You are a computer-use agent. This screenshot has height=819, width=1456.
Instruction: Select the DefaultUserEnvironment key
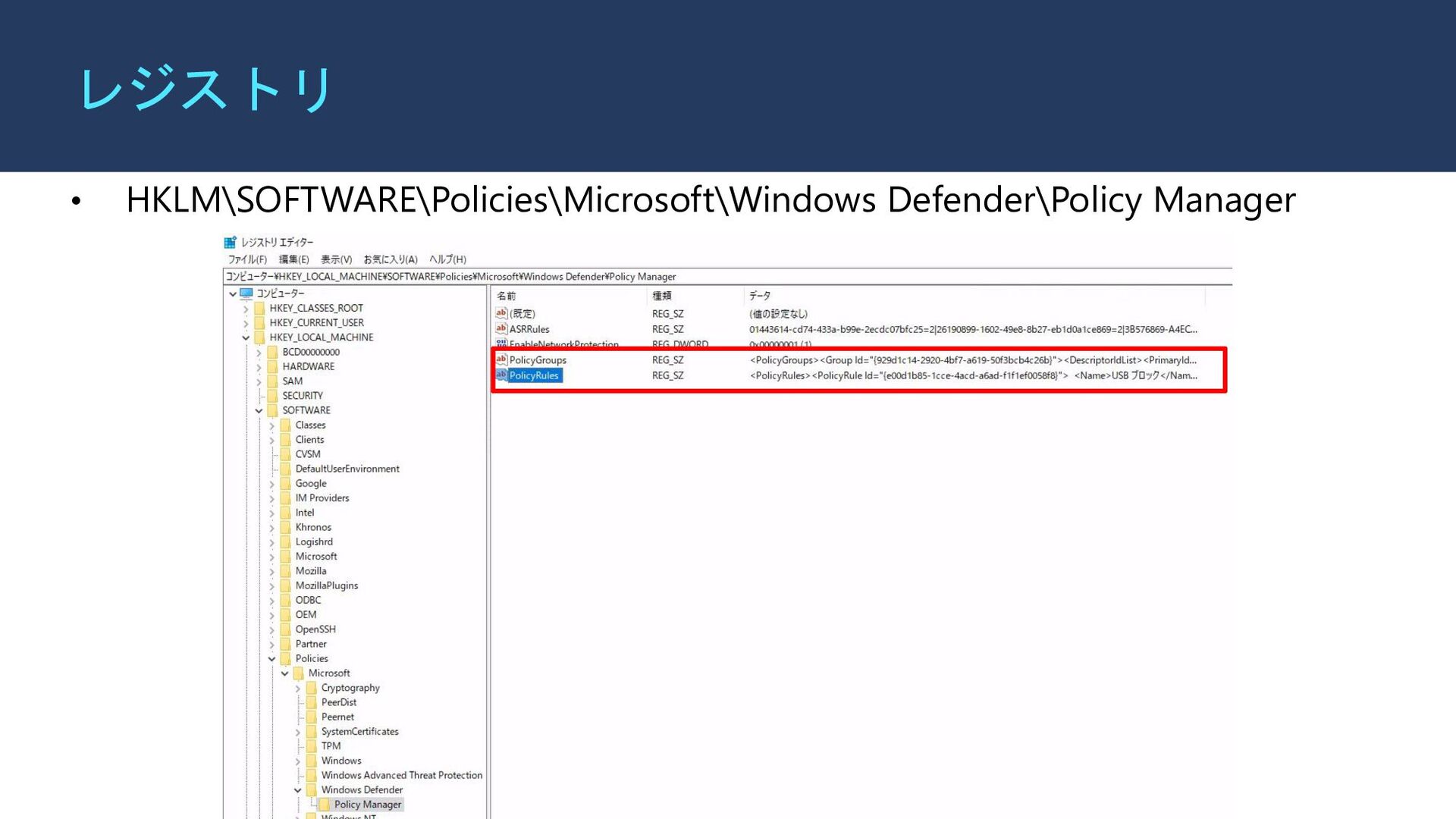tap(347, 469)
